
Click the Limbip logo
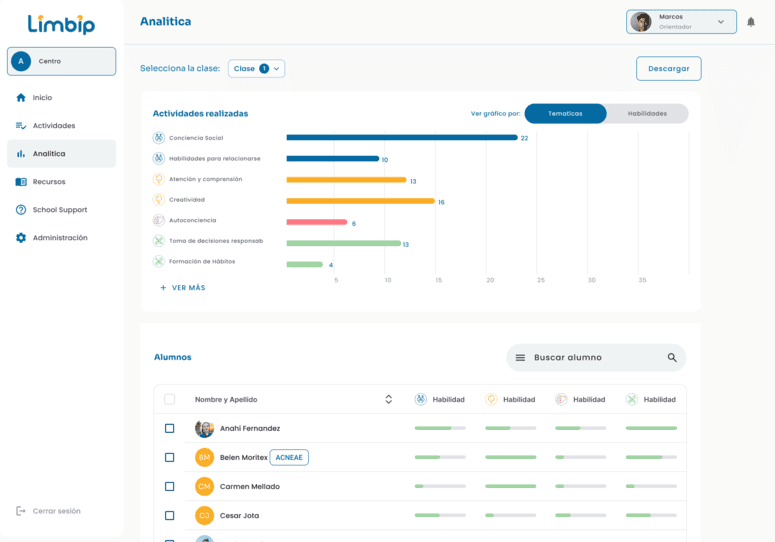click(60, 23)
